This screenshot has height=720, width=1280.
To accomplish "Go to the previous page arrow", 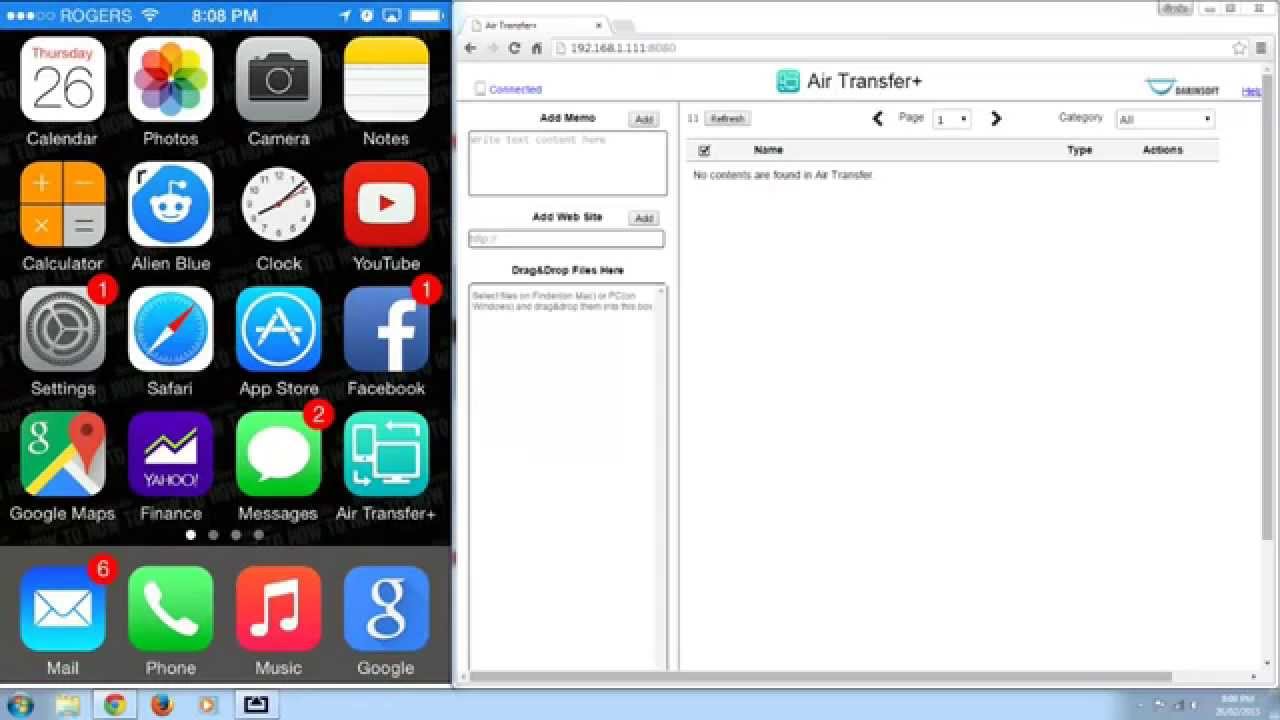I will [878, 118].
